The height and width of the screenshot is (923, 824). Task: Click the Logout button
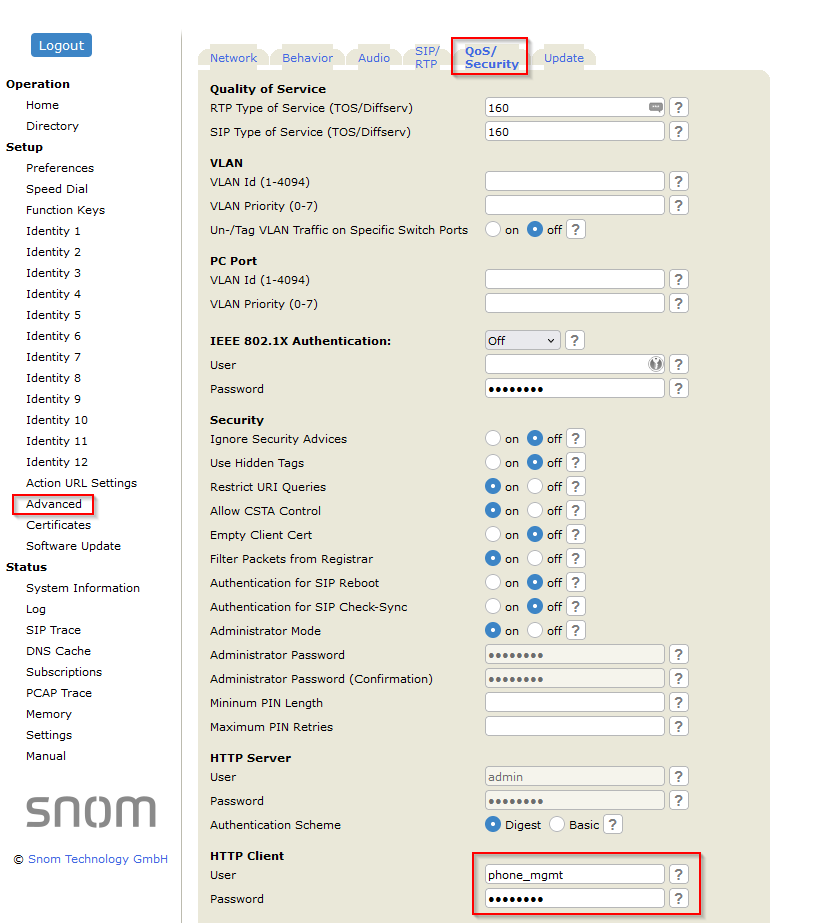click(x=61, y=45)
